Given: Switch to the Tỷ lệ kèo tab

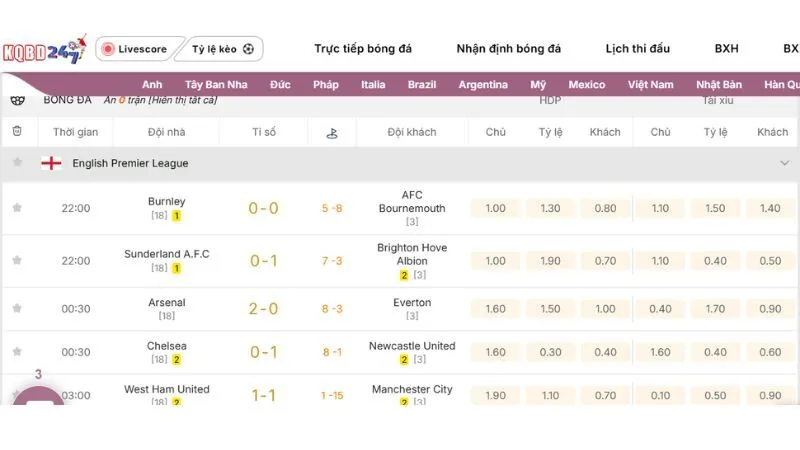Looking at the screenshot, I should click(x=222, y=49).
